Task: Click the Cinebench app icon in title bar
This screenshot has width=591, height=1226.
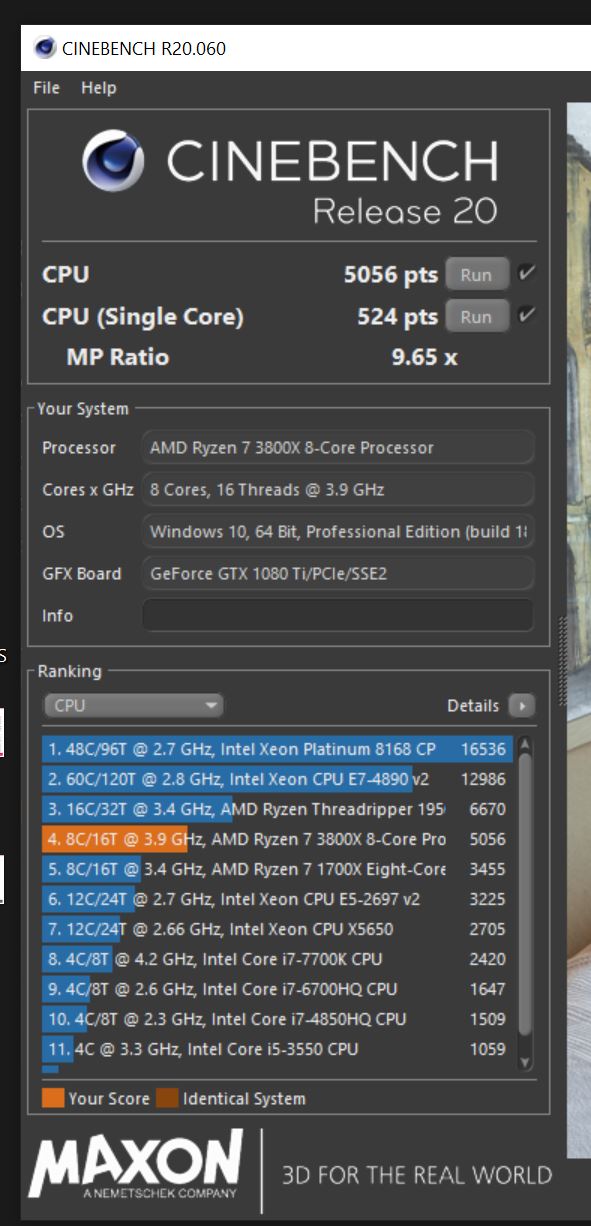Action: tap(44, 48)
